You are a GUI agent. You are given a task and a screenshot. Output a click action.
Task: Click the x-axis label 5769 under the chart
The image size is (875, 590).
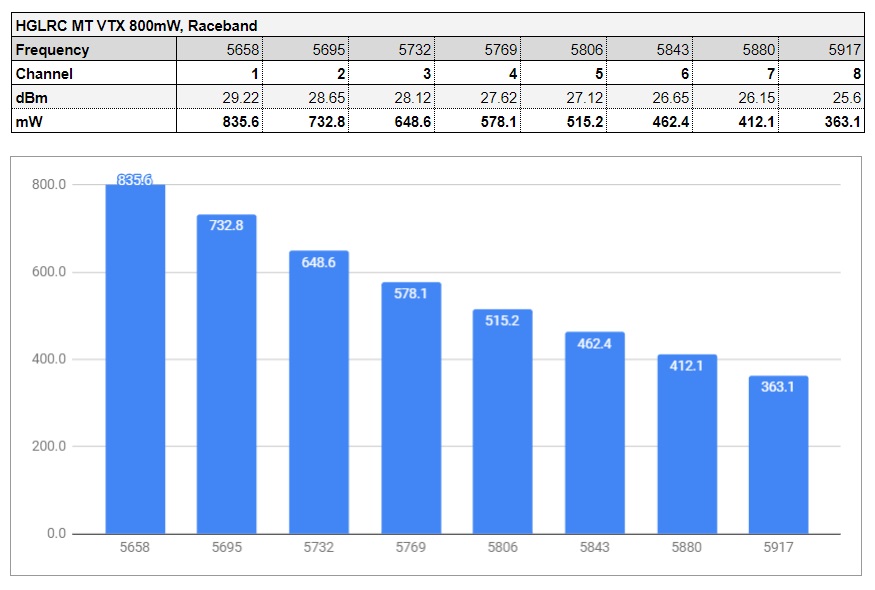pyautogui.click(x=410, y=548)
